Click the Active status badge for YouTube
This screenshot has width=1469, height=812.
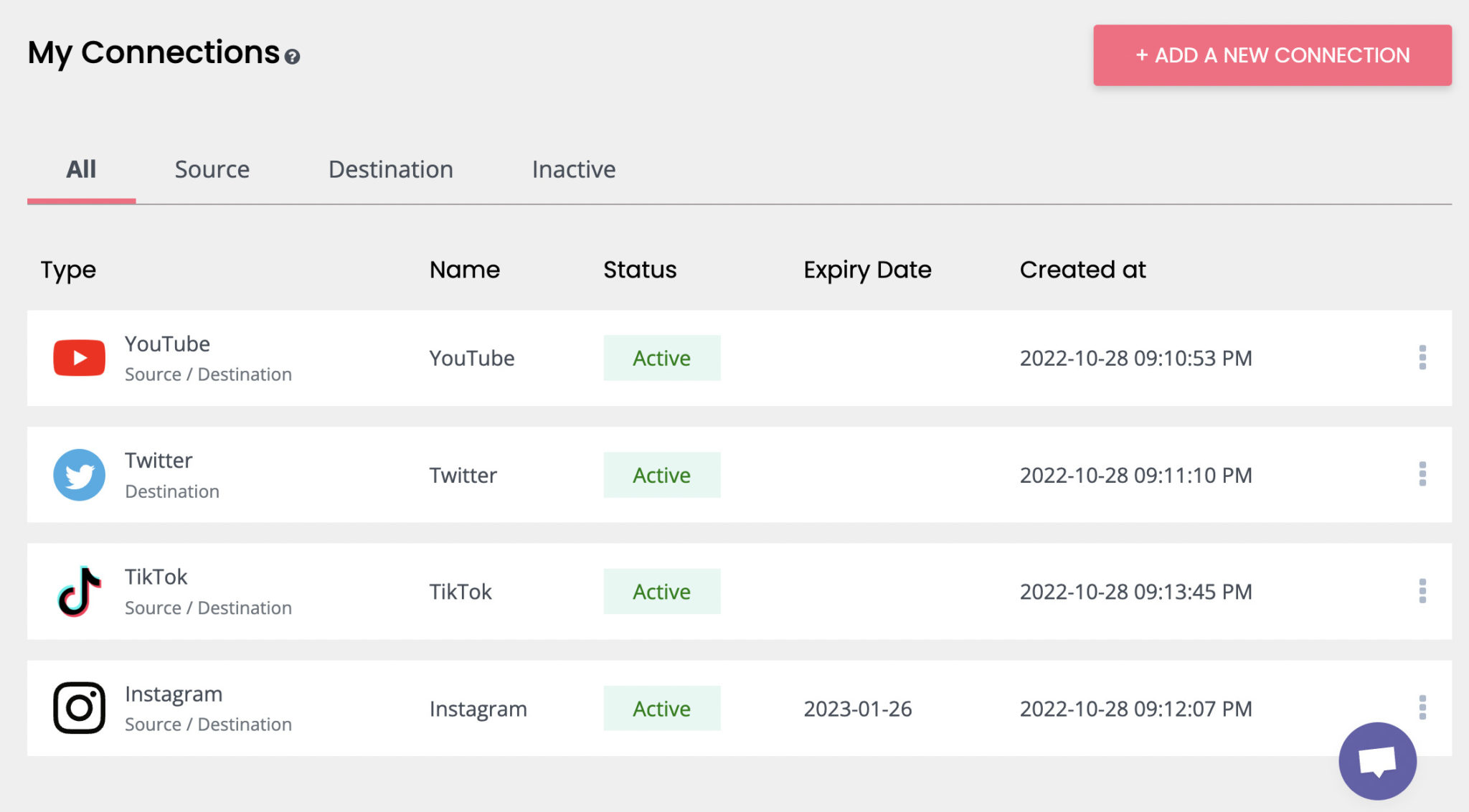[x=661, y=358]
